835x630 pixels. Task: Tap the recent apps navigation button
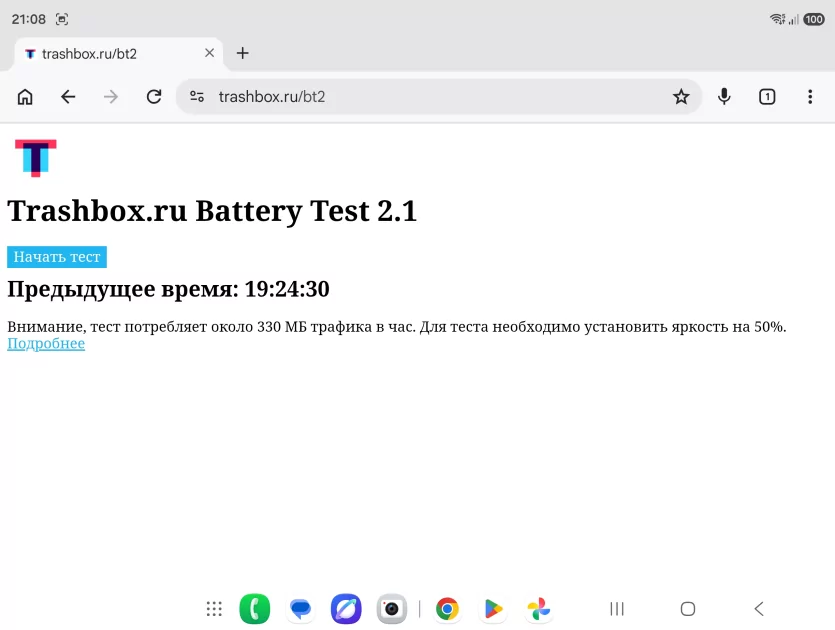[617, 609]
